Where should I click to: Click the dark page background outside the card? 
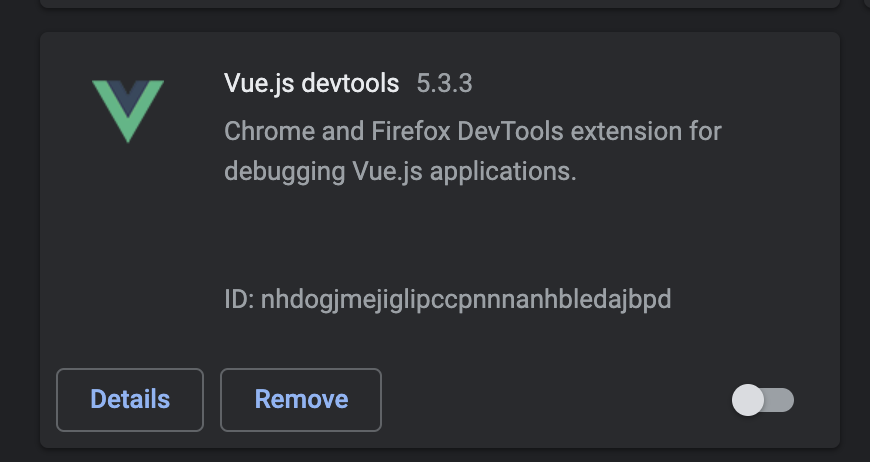[19, 233]
